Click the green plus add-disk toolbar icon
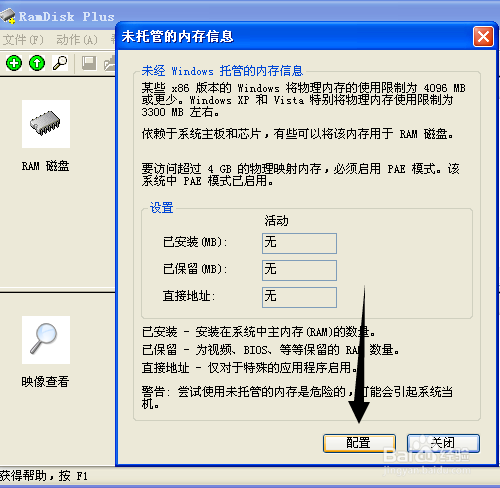 tap(14, 63)
